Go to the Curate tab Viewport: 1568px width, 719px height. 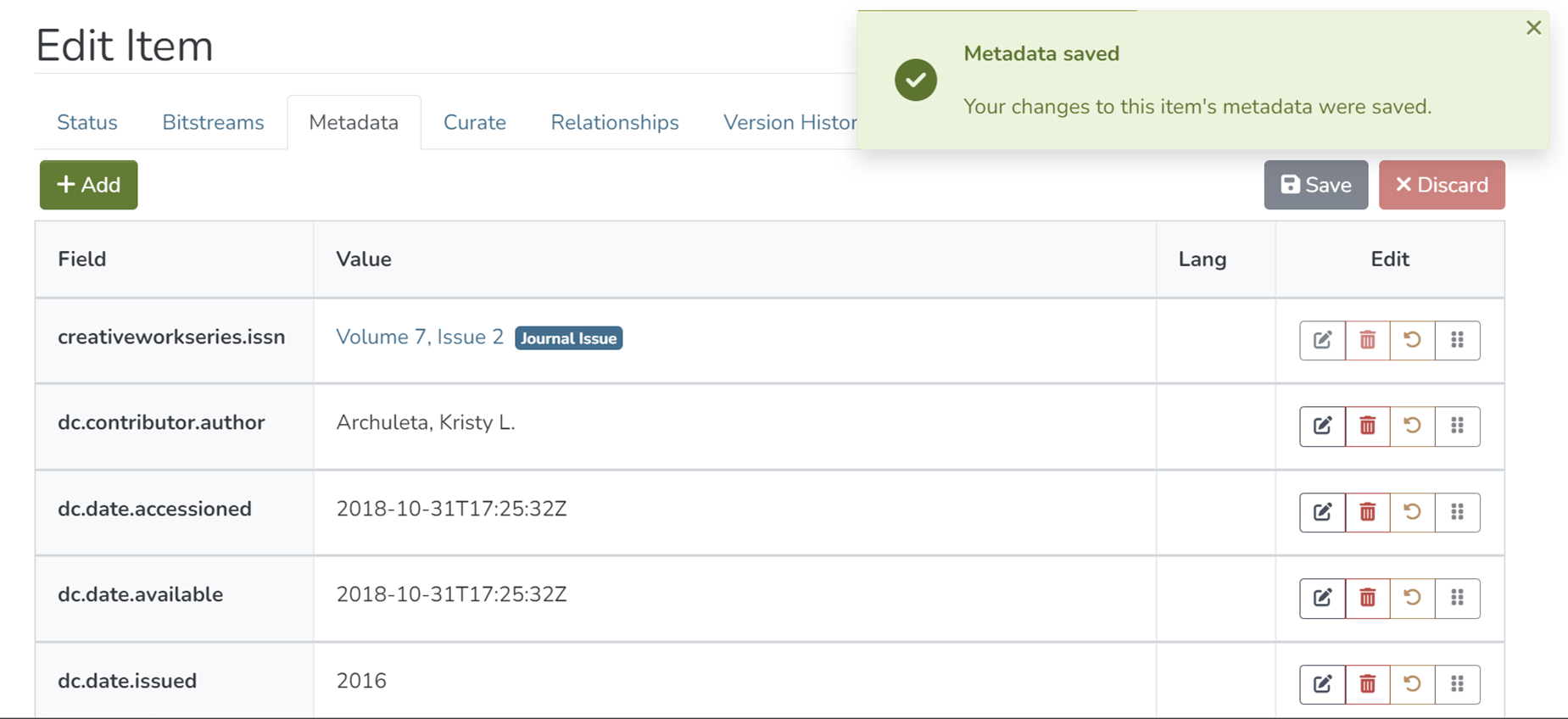click(474, 123)
